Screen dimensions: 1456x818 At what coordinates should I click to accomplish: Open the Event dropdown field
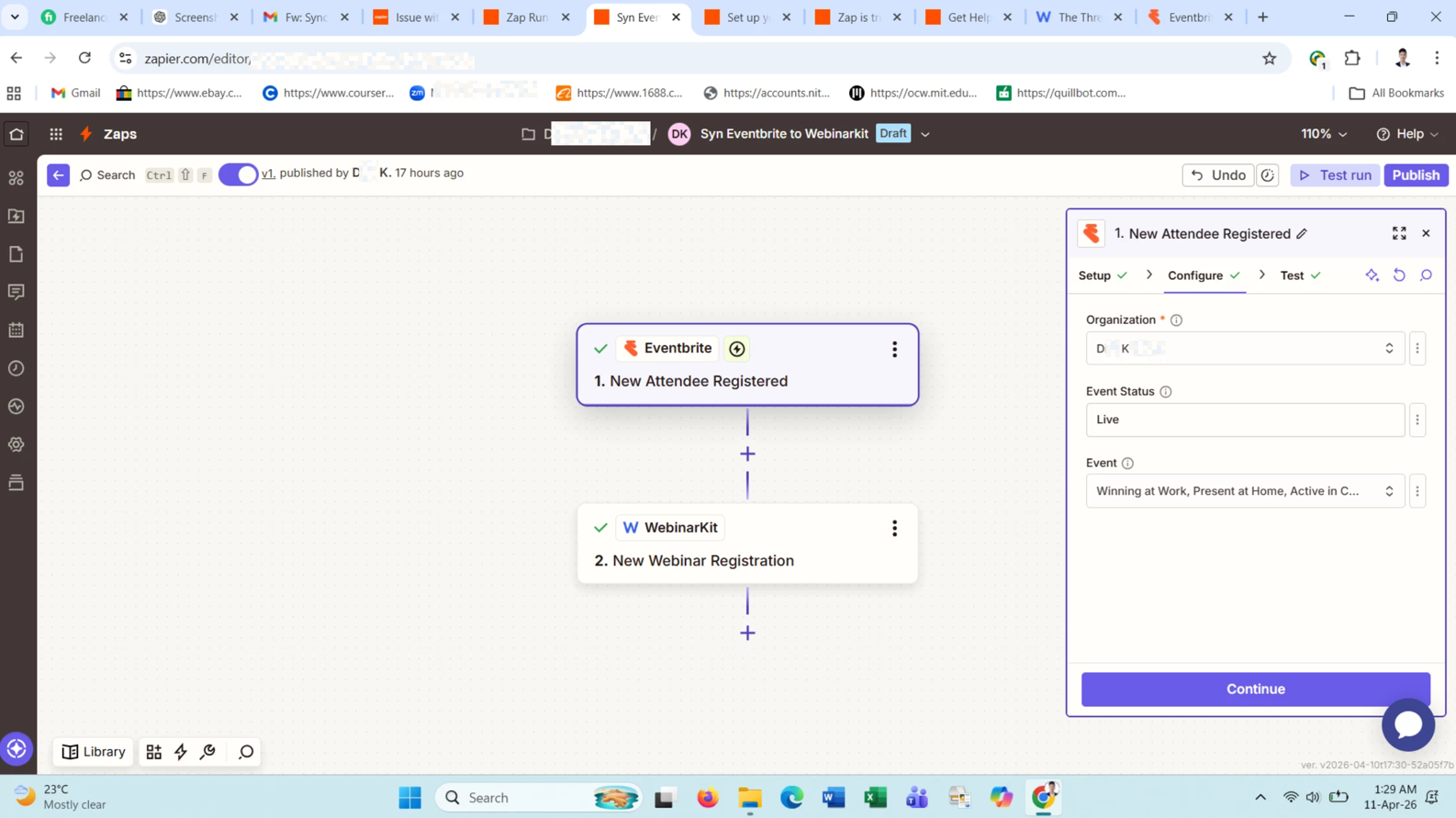pyautogui.click(x=1244, y=491)
